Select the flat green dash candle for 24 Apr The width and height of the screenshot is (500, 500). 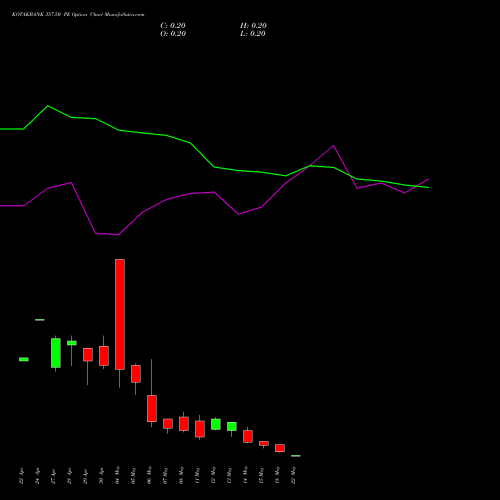(40, 320)
